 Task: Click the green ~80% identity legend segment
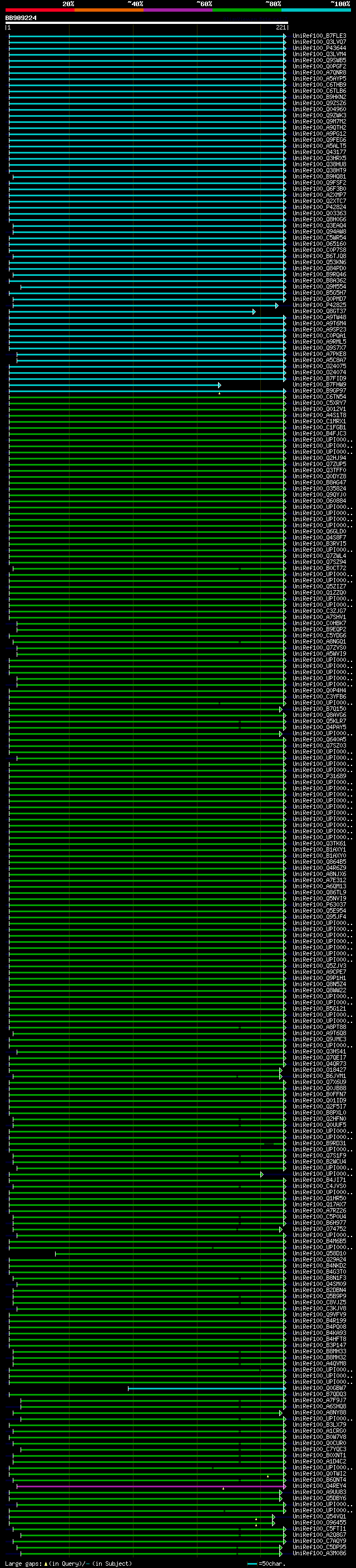(x=247, y=10)
